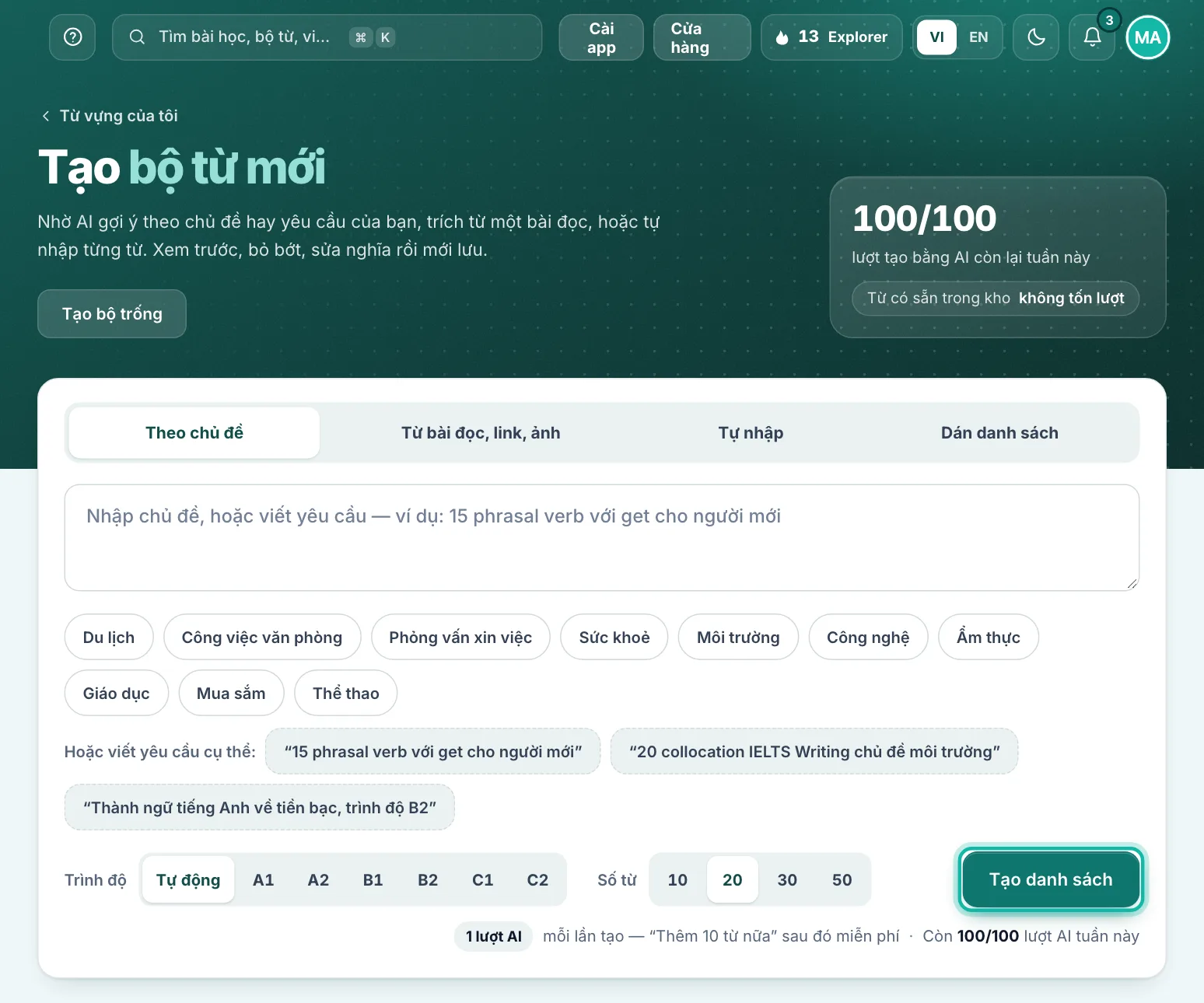Image resolution: width=1204 pixels, height=1003 pixels.
Task: Choose the Công việc văn phòng chip
Action: [x=262, y=638]
